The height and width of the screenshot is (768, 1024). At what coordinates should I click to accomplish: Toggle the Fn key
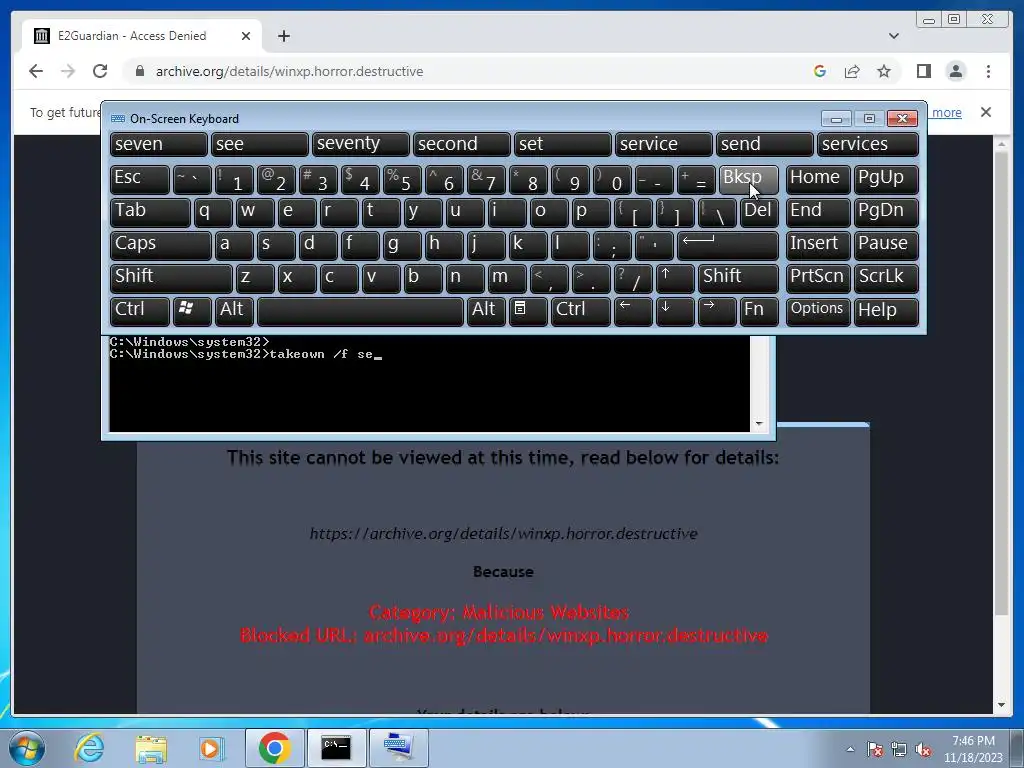pos(759,312)
